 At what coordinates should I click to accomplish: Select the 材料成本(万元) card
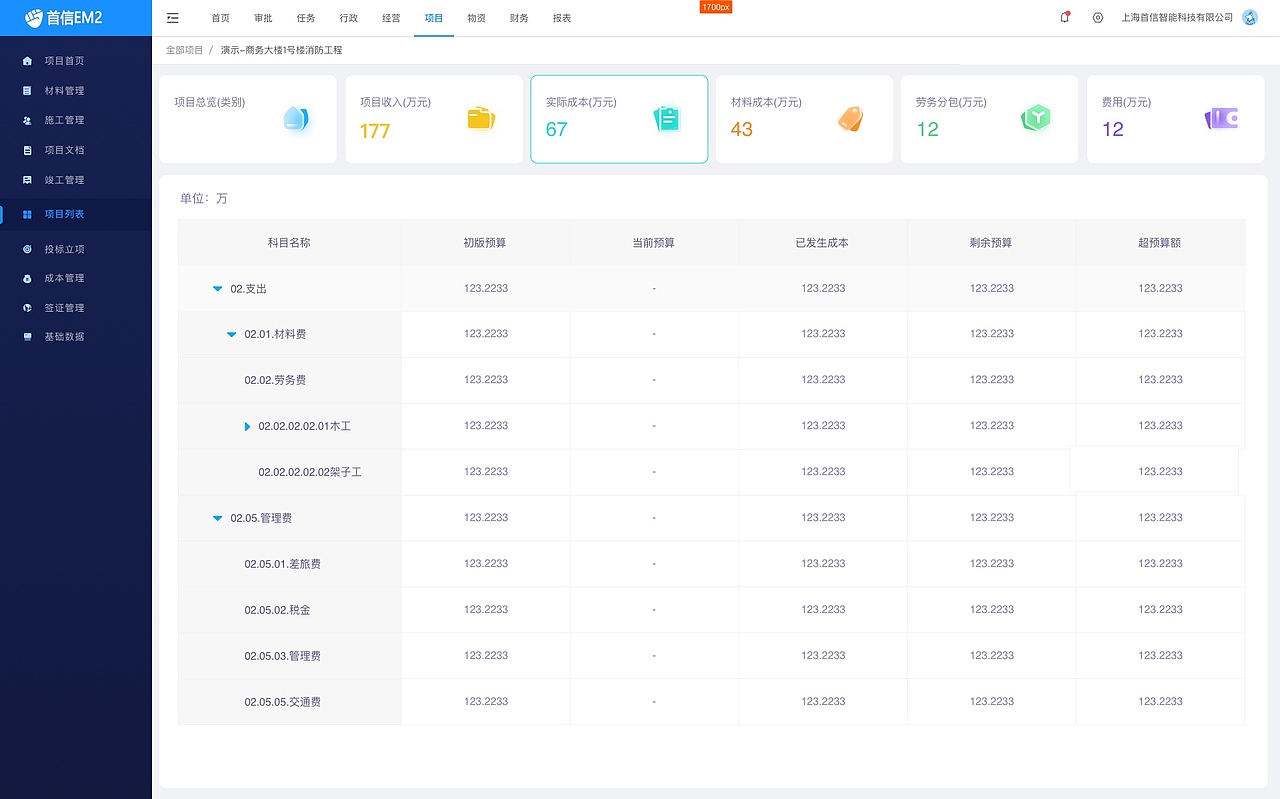point(804,119)
